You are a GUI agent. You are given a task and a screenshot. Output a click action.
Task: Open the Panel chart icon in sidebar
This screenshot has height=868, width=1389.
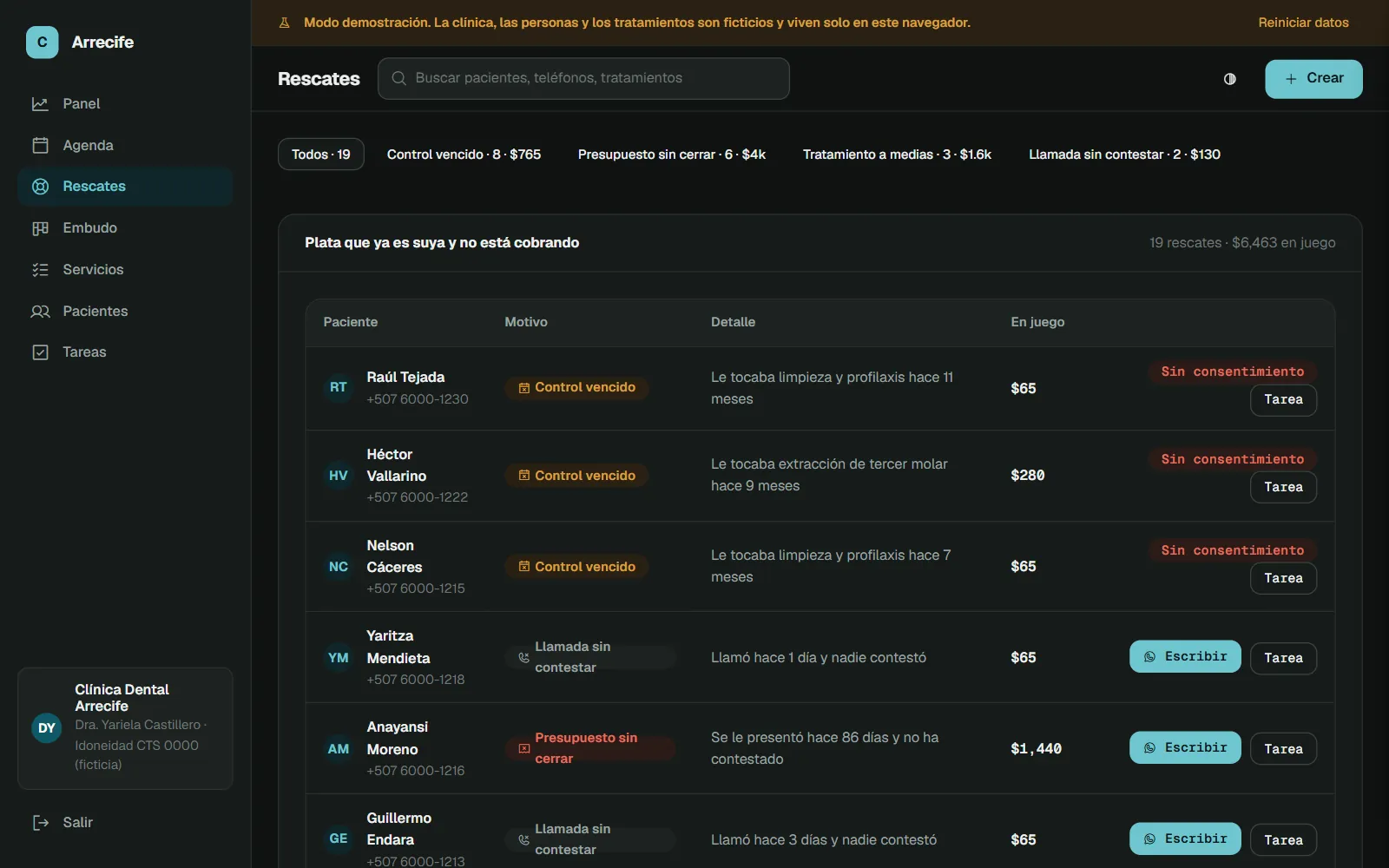(x=40, y=104)
